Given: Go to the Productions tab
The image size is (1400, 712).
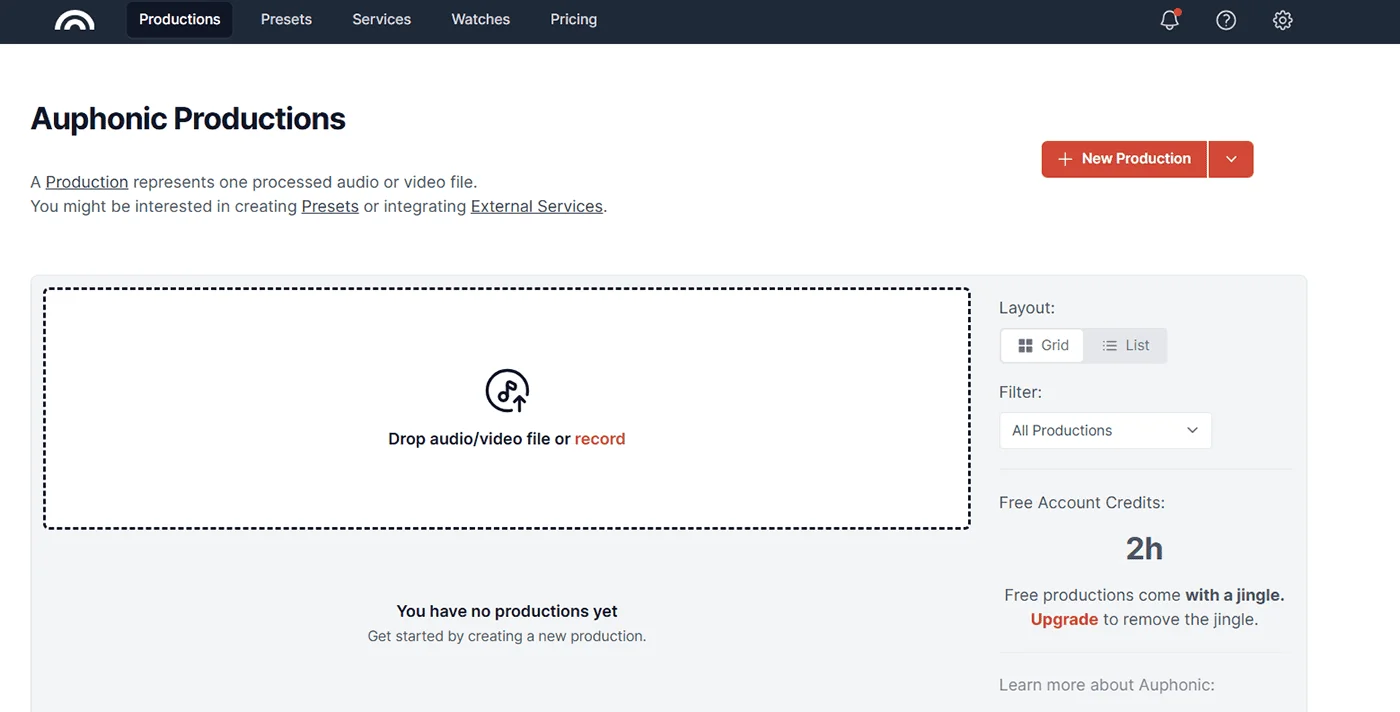Looking at the screenshot, I should point(180,19).
